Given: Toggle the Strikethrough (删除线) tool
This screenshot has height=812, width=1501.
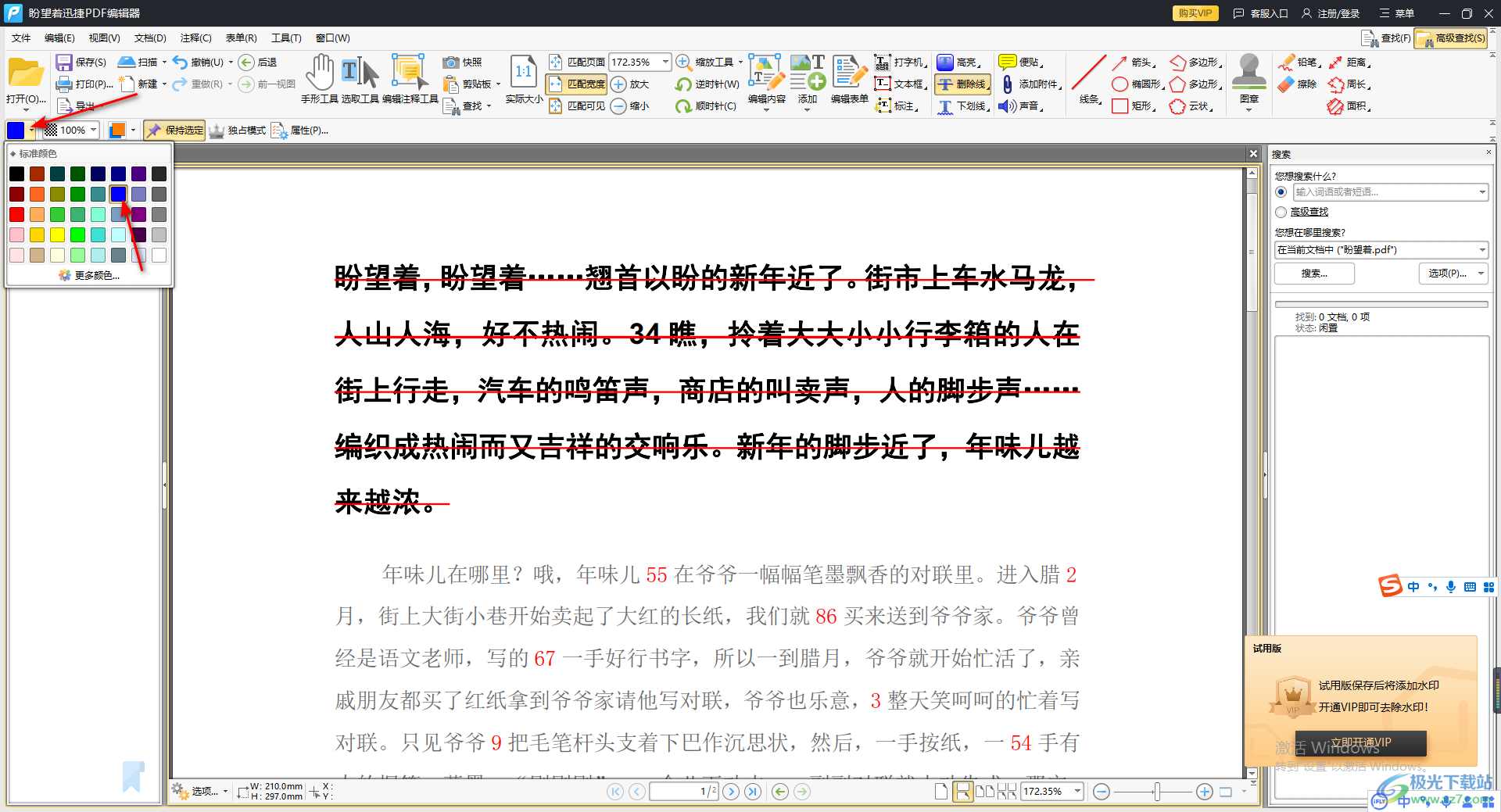Looking at the screenshot, I should [963, 84].
